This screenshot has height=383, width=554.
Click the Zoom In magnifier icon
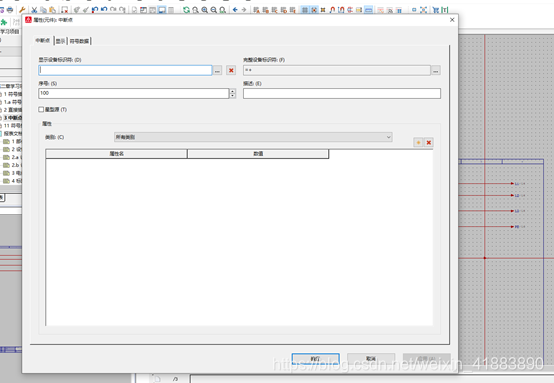pyautogui.click(x=205, y=10)
